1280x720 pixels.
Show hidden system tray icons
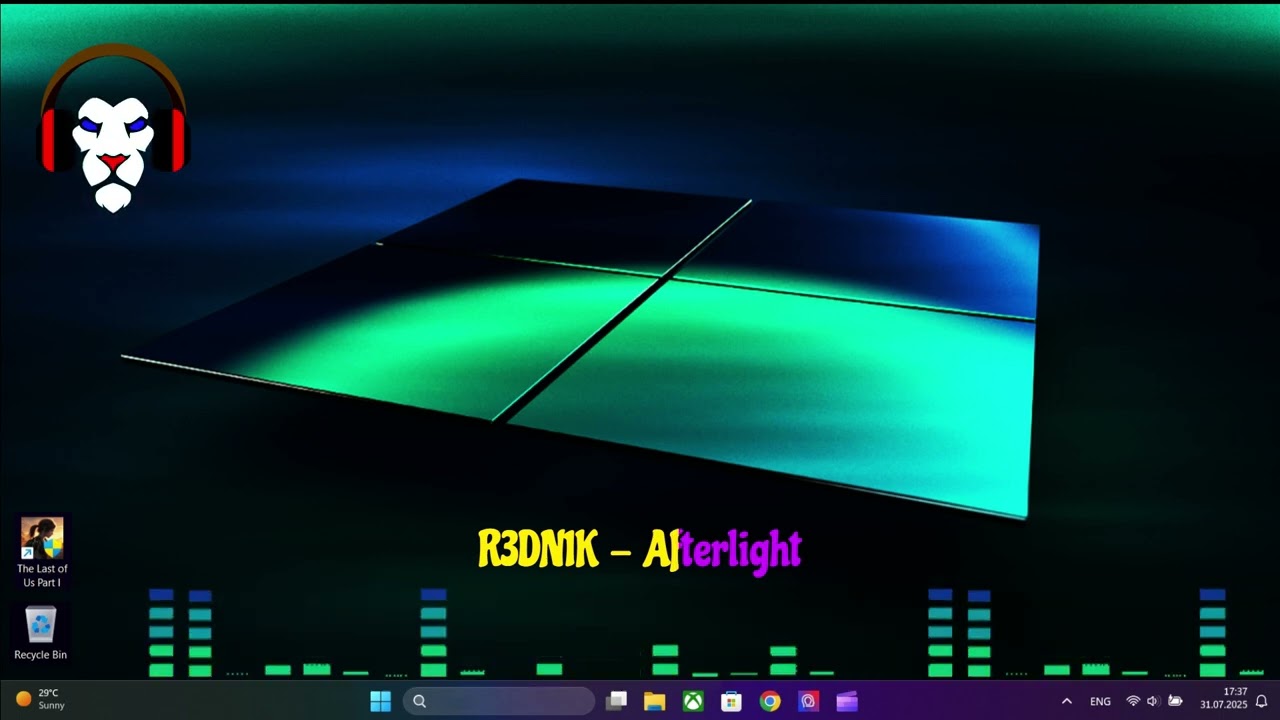[1066, 701]
